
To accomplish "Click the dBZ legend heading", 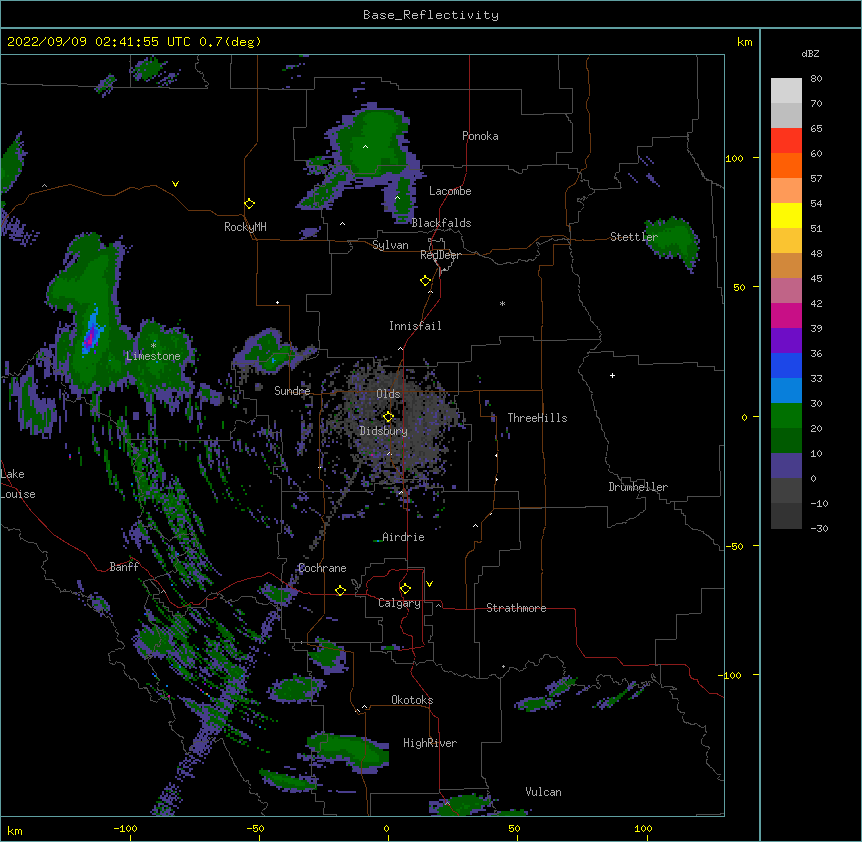I will tap(810, 53).
